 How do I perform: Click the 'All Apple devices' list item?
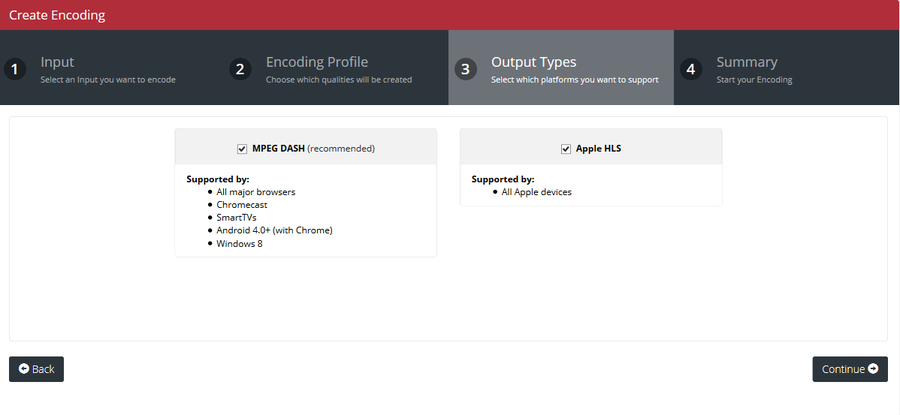pos(537,192)
